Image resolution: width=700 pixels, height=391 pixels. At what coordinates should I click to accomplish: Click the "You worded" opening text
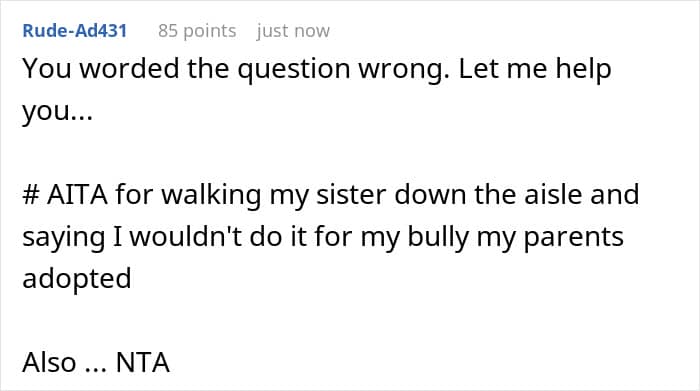101,69
